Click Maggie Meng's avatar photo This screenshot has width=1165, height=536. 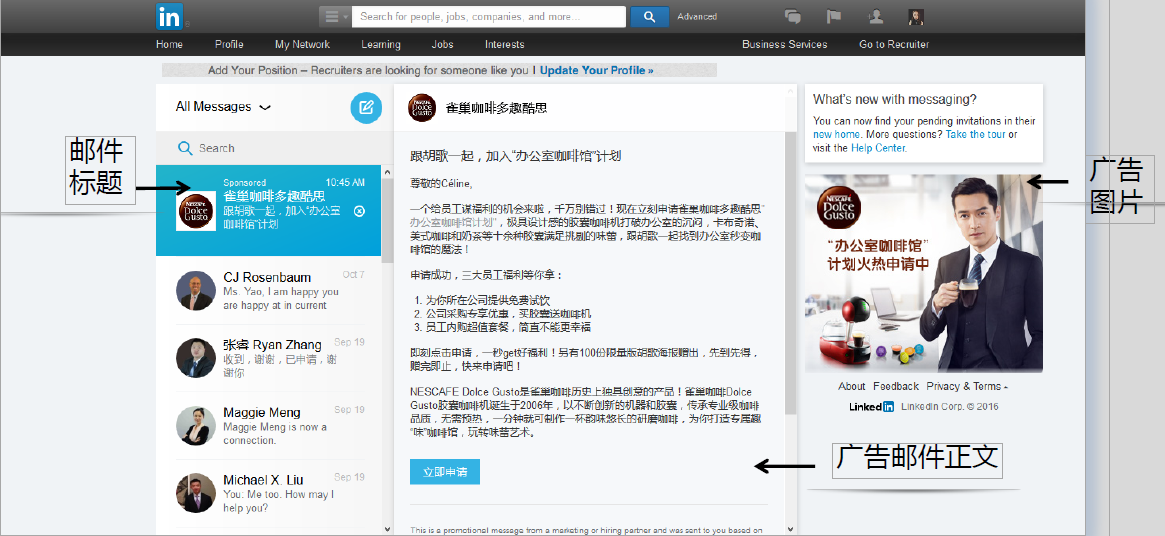point(195,426)
